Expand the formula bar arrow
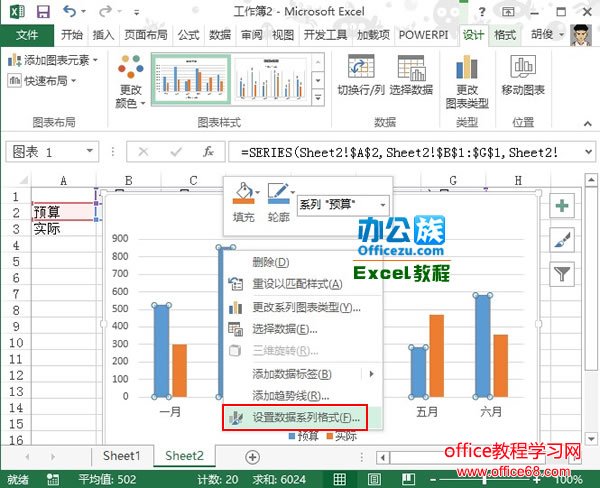Image resolution: width=600 pixels, height=488 pixels. [589, 152]
